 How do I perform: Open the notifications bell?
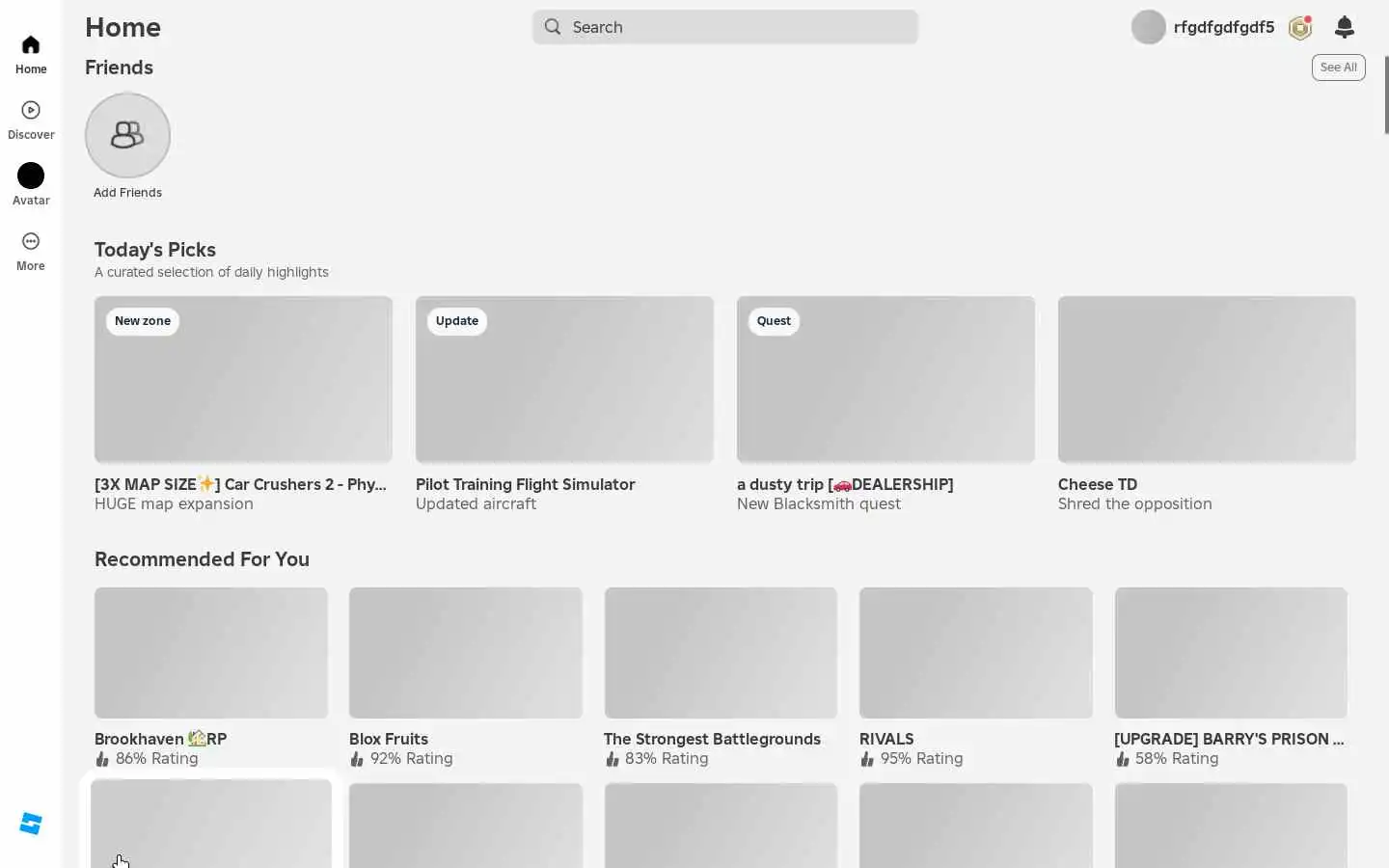[x=1345, y=27]
